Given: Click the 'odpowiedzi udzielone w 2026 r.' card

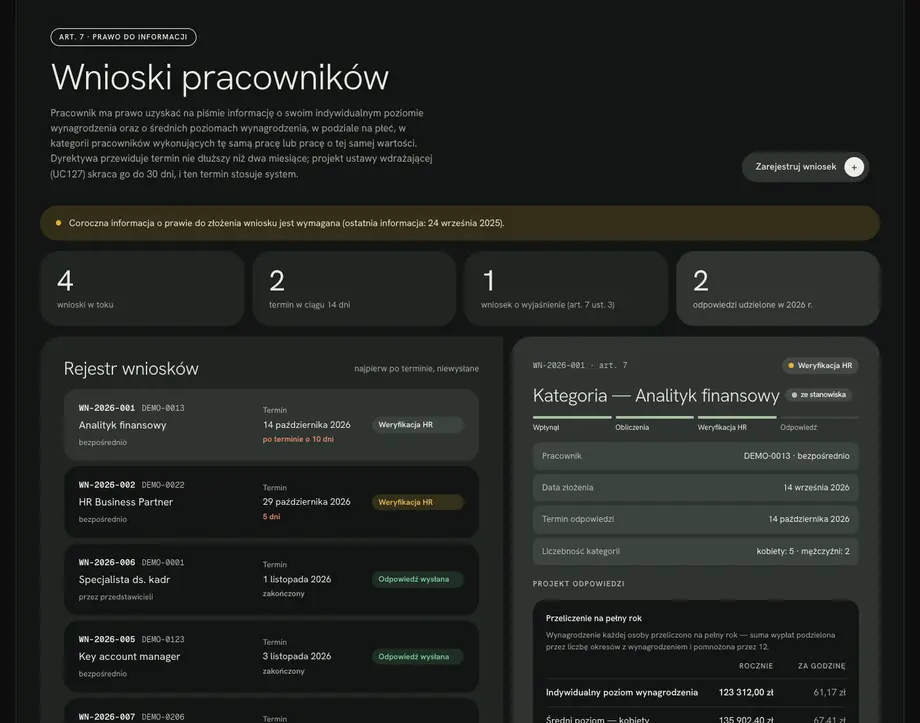Looking at the screenshot, I should (x=777, y=288).
